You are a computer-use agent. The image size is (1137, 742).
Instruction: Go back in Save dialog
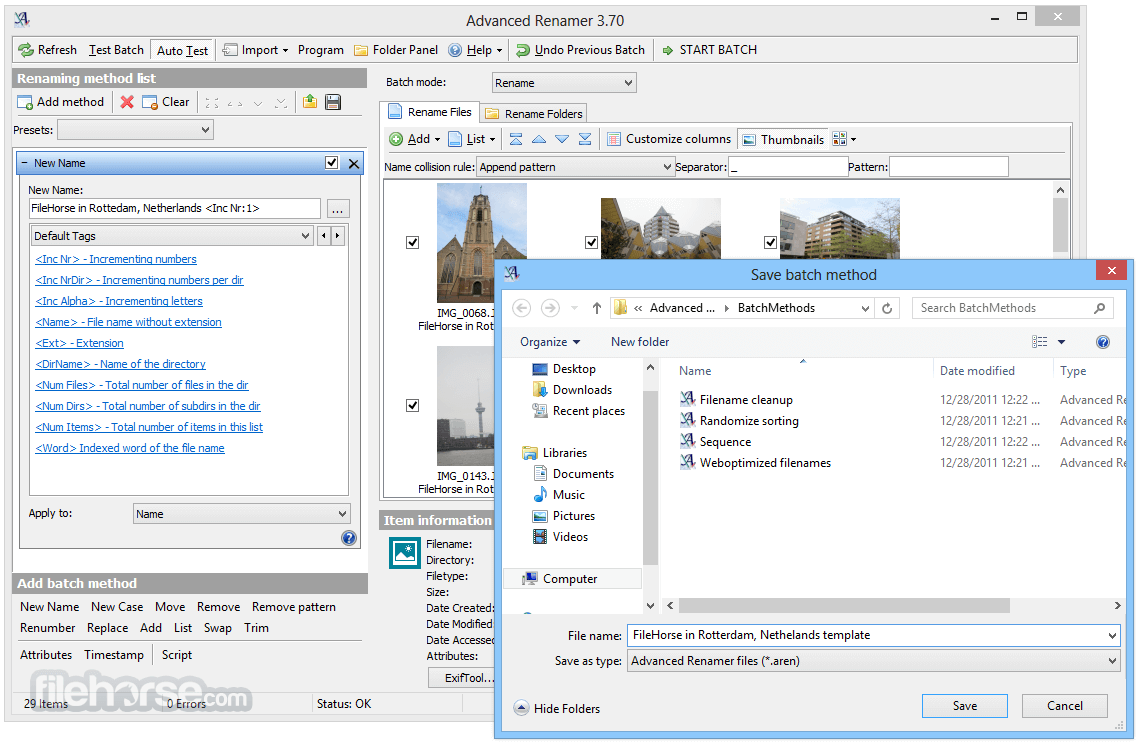click(x=521, y=308)
